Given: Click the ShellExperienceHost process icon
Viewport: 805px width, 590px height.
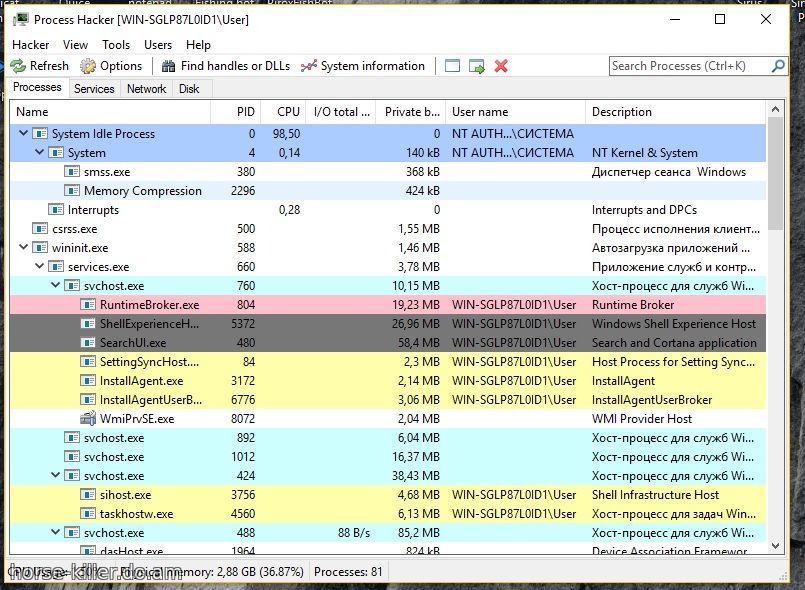Looking at the screenshot, I should pos(88,323).
